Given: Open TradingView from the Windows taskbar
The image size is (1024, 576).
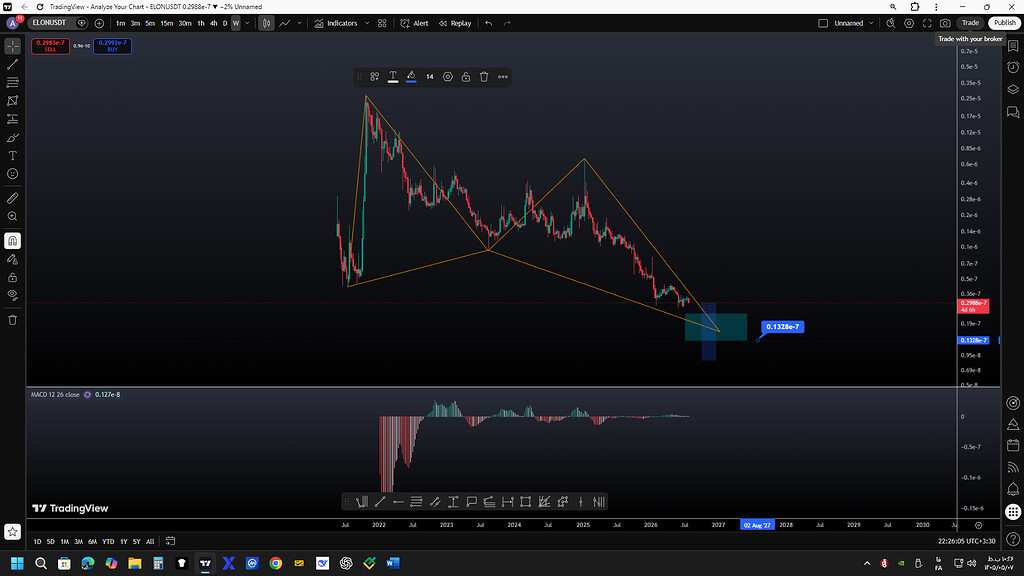Looking at the screenshot, I should 205,563.
